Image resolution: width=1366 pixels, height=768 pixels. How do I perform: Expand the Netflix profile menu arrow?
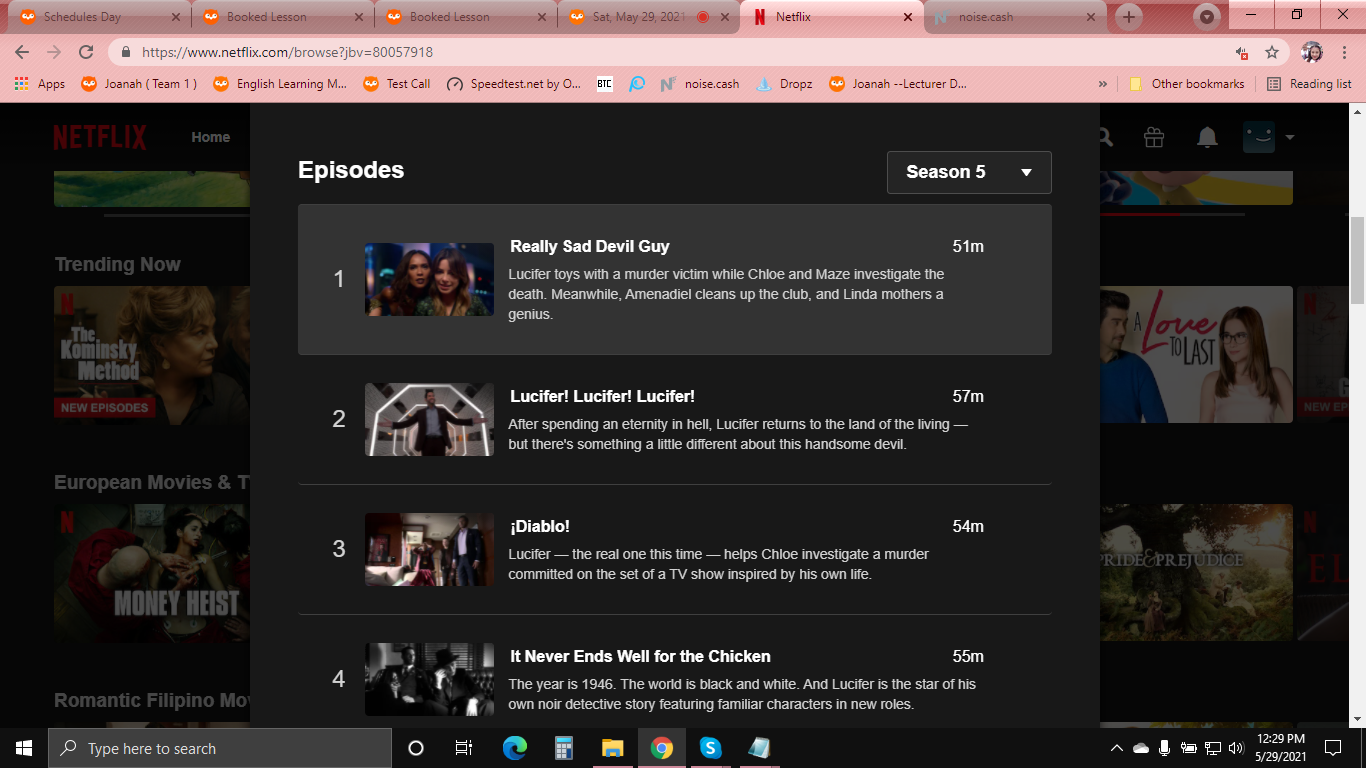[1290, 137]
